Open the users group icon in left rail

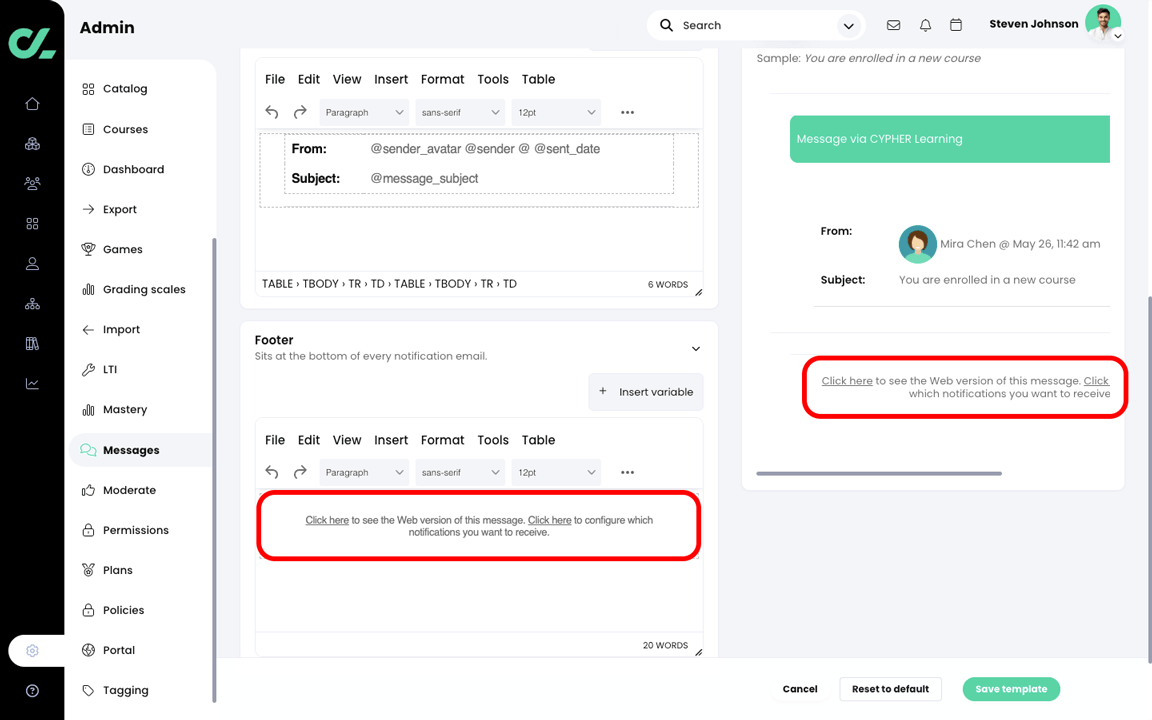pyautogui.click(x=32, y=184)
